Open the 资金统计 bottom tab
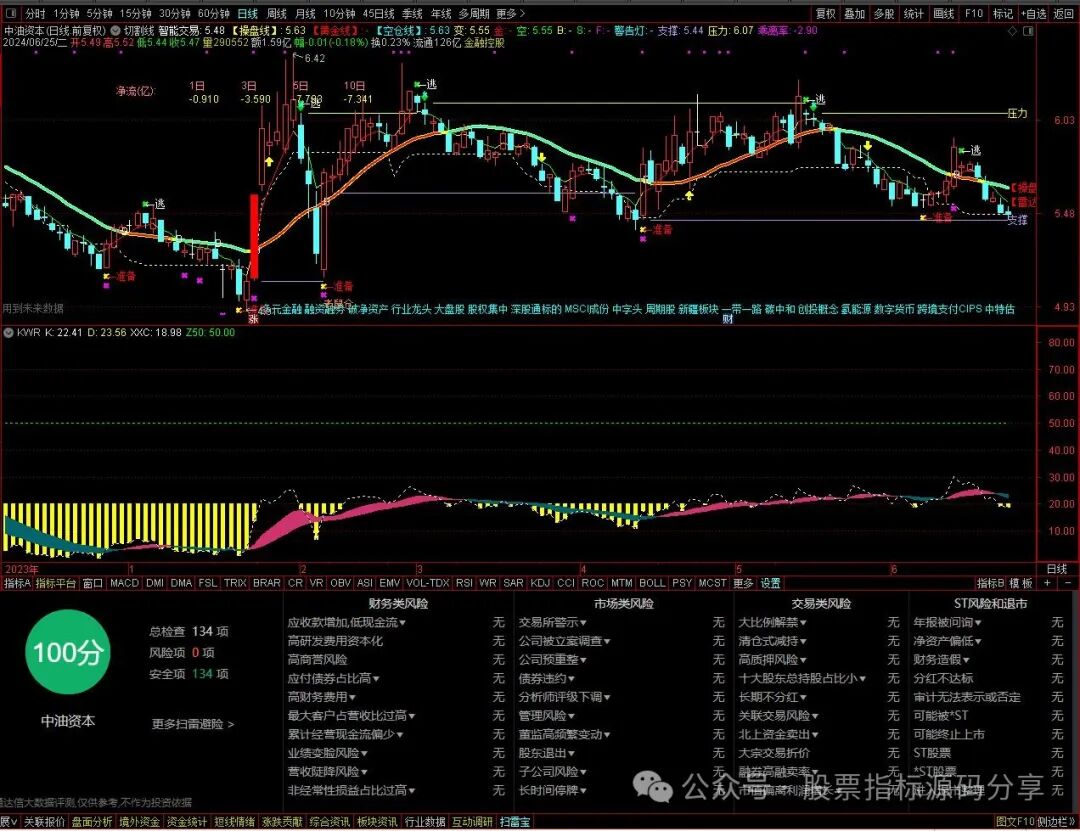 (187, 822)
